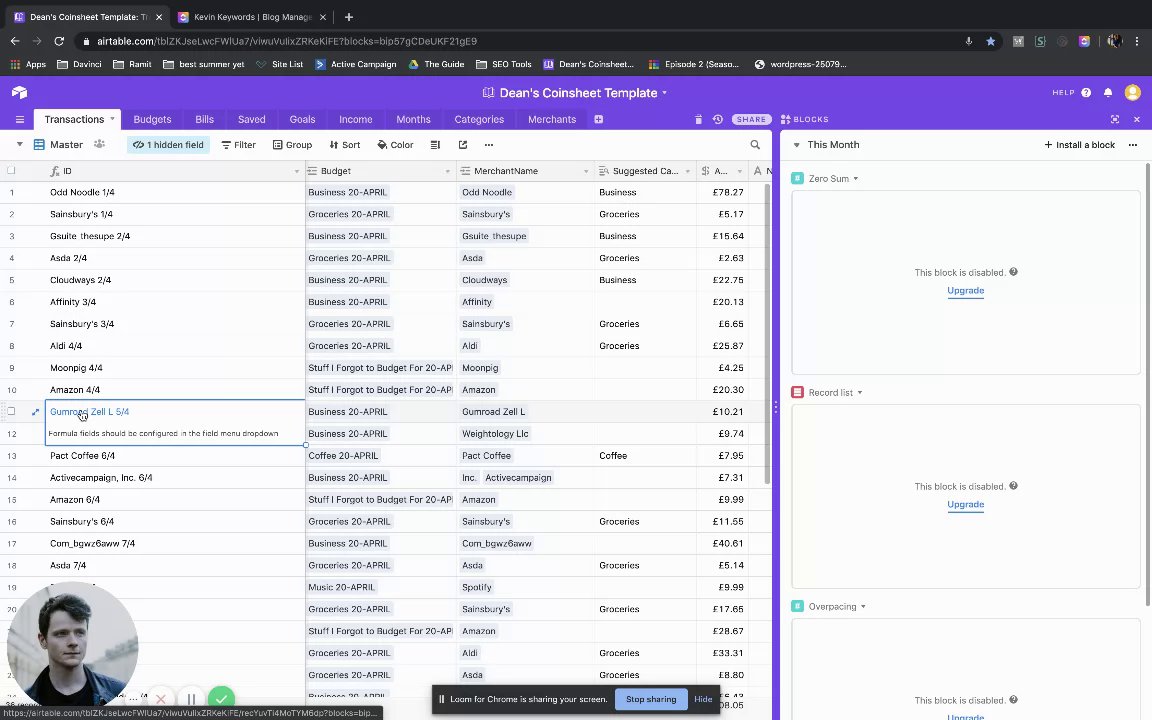
Task: Open the SEO Tools bookmark folder
Action: click(503, 64)
